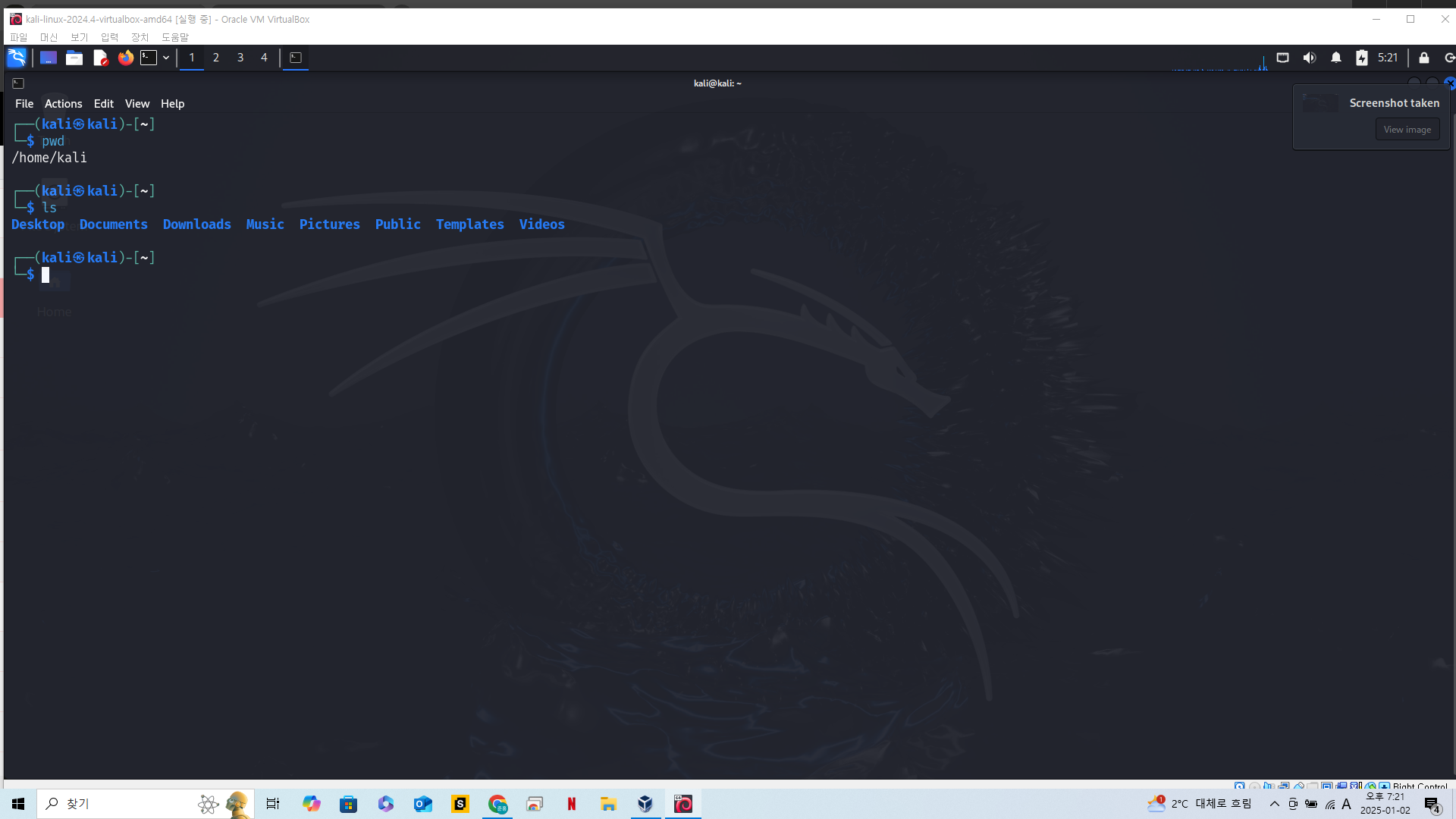Expand terminal launcher dropdown arrow
The width and height of the screenshot is (1456, 819).
click(x=166, y=58)
